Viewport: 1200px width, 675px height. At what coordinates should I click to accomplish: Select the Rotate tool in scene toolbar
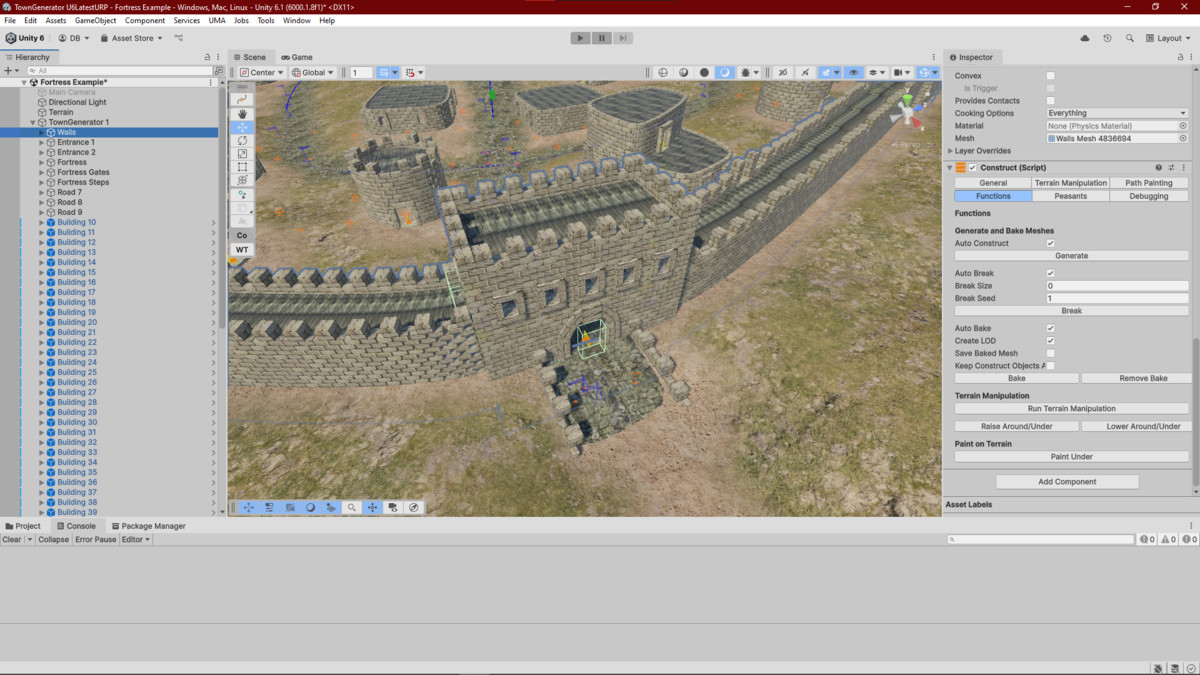click(242, 141)
